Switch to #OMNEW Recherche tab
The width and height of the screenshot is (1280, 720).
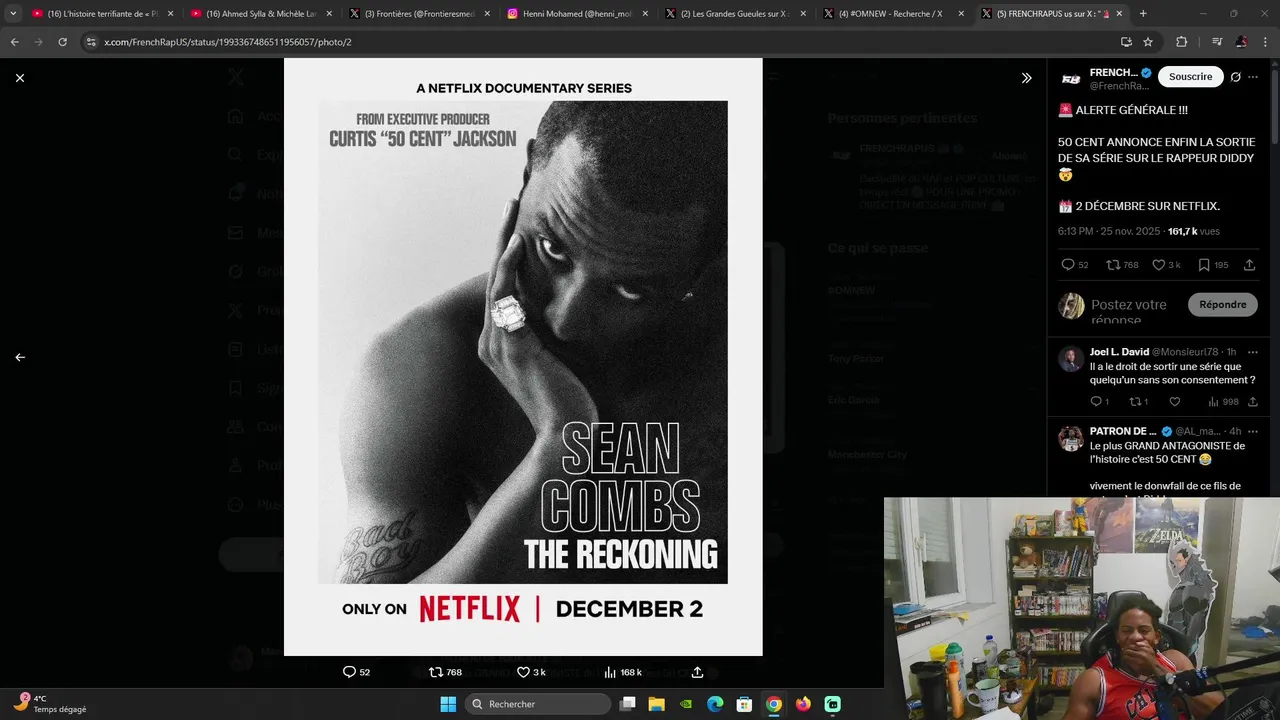coord(894,14)
